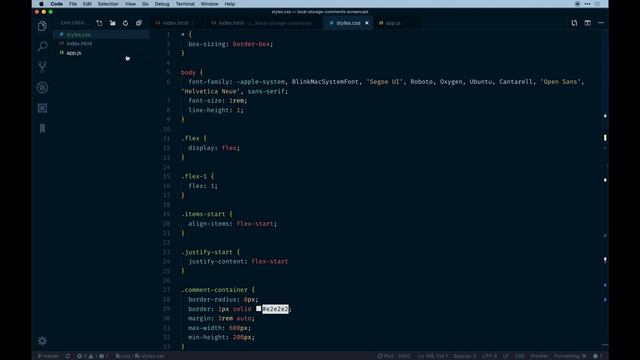Image resolution: width=640 pixels, height=360 pixels.
Task: Click Collapse All icon in Explorer
Action: click(x=139, y=23)
